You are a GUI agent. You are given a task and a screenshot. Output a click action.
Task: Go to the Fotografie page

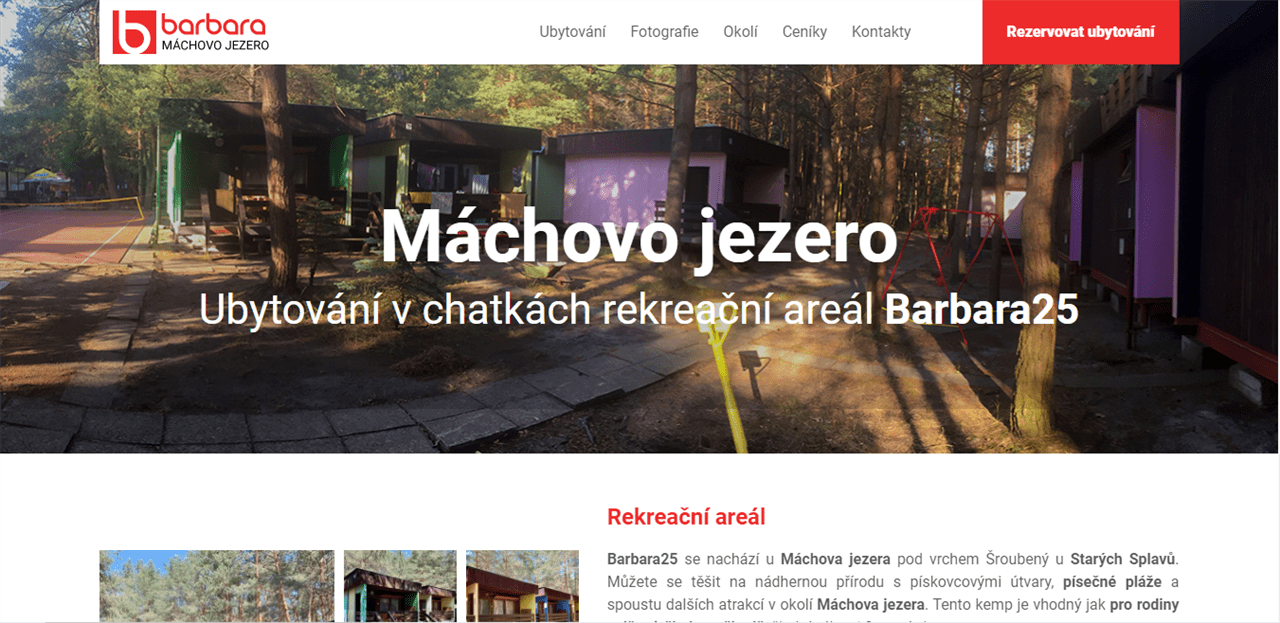[x=664, y=31]
